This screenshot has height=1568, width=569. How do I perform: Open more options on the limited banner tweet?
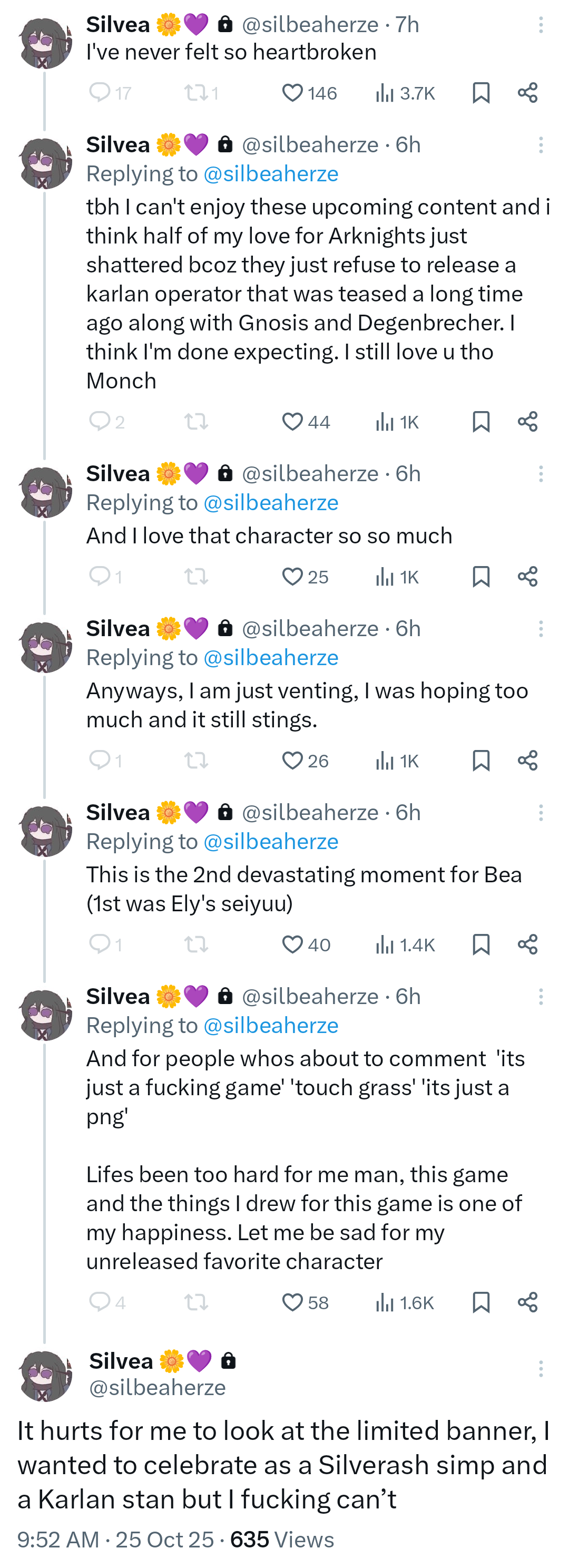tap(541, 1369)
